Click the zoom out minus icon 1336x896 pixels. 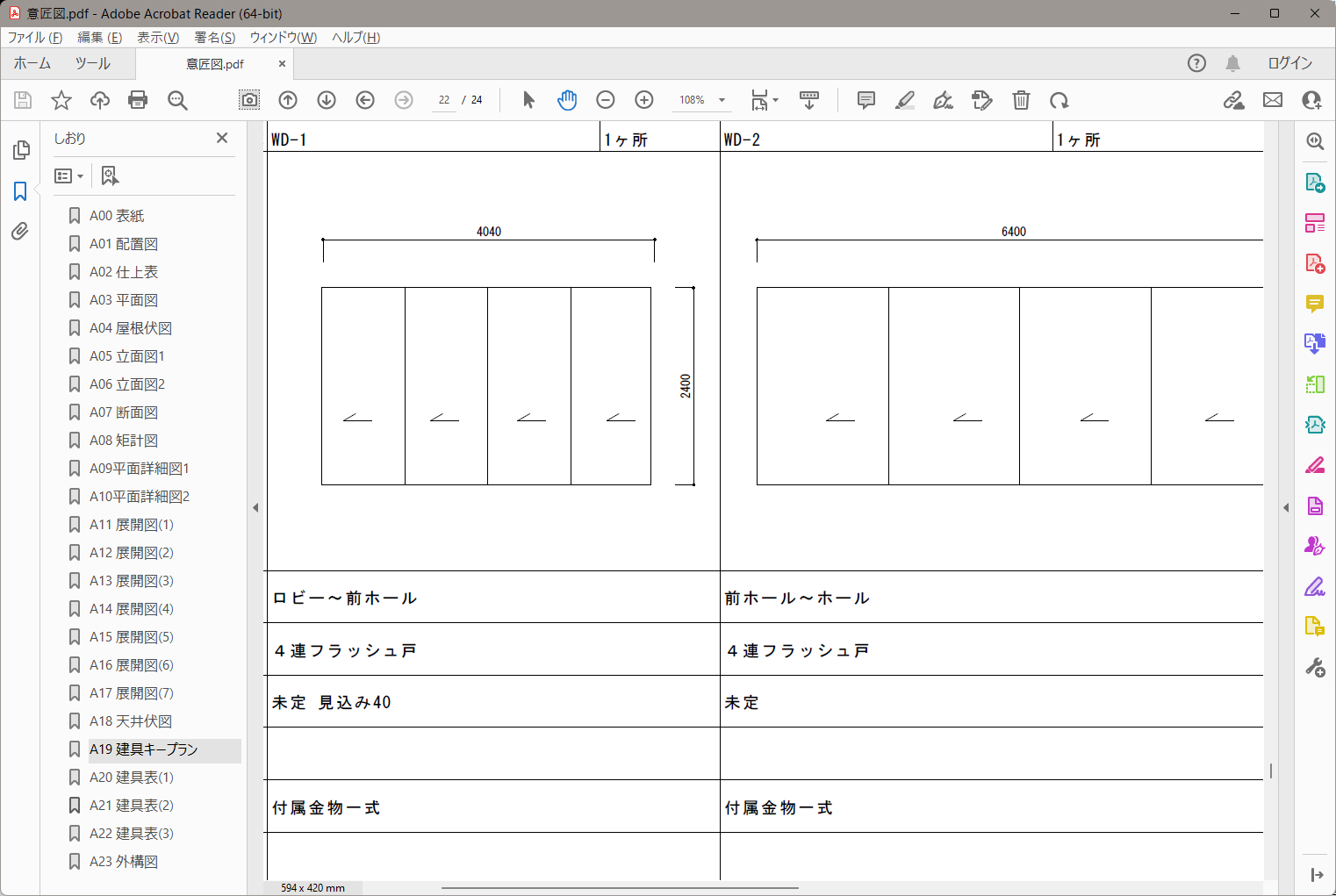606,100
